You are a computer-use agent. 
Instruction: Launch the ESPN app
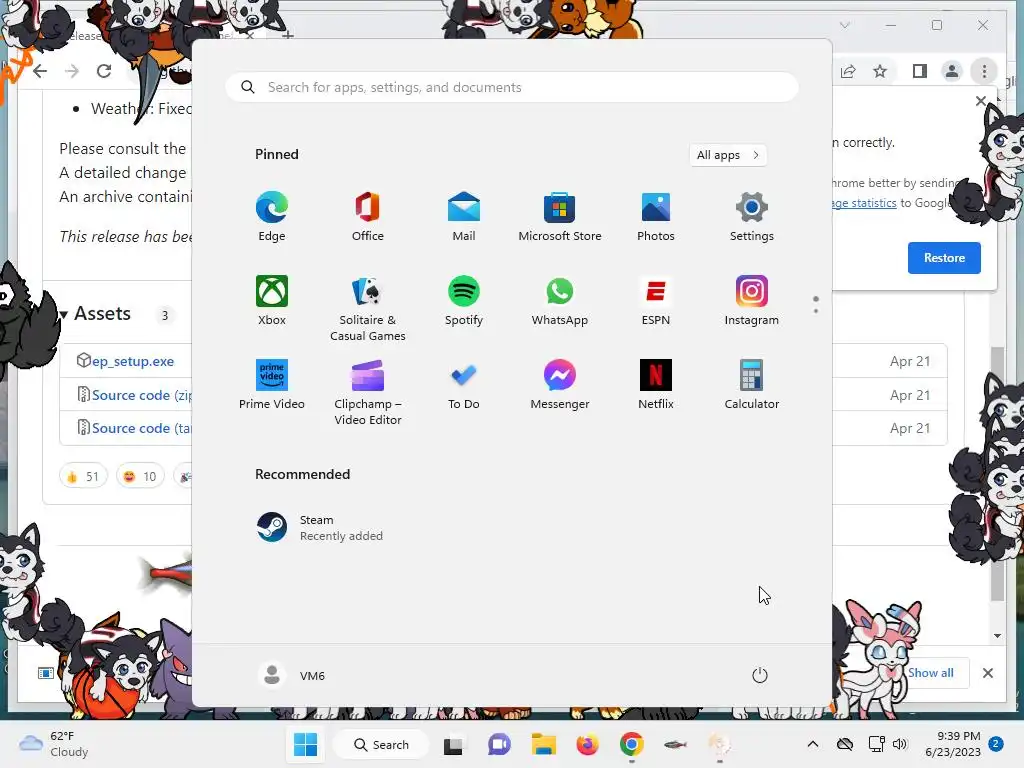coord(656,301)
